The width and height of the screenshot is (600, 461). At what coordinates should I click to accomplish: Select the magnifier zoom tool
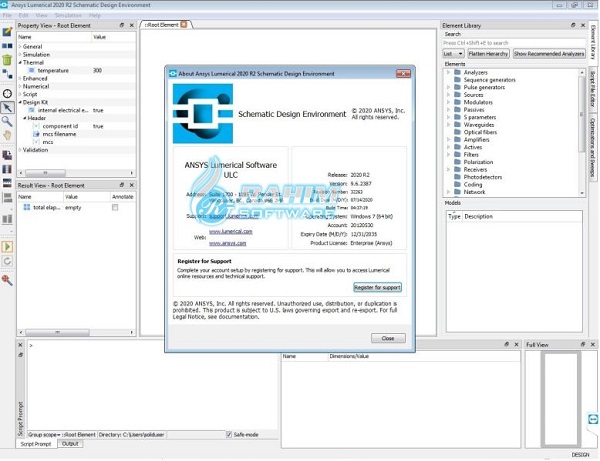[7, 121]
